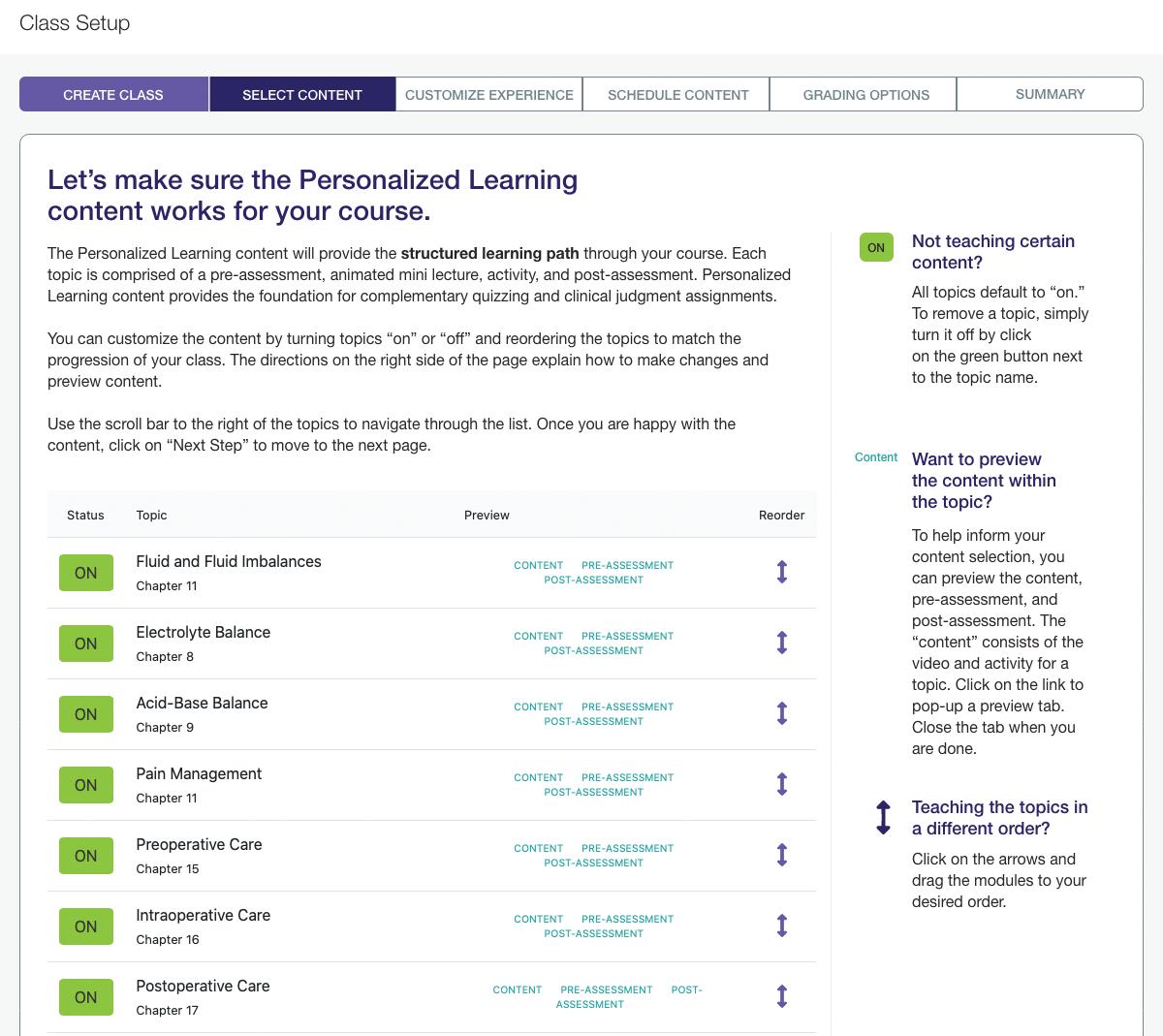This screenshot has height=1036, width=1163.
Task: Open Pre-Assessment preview for Preoperative Care
Action: point(627,848)
